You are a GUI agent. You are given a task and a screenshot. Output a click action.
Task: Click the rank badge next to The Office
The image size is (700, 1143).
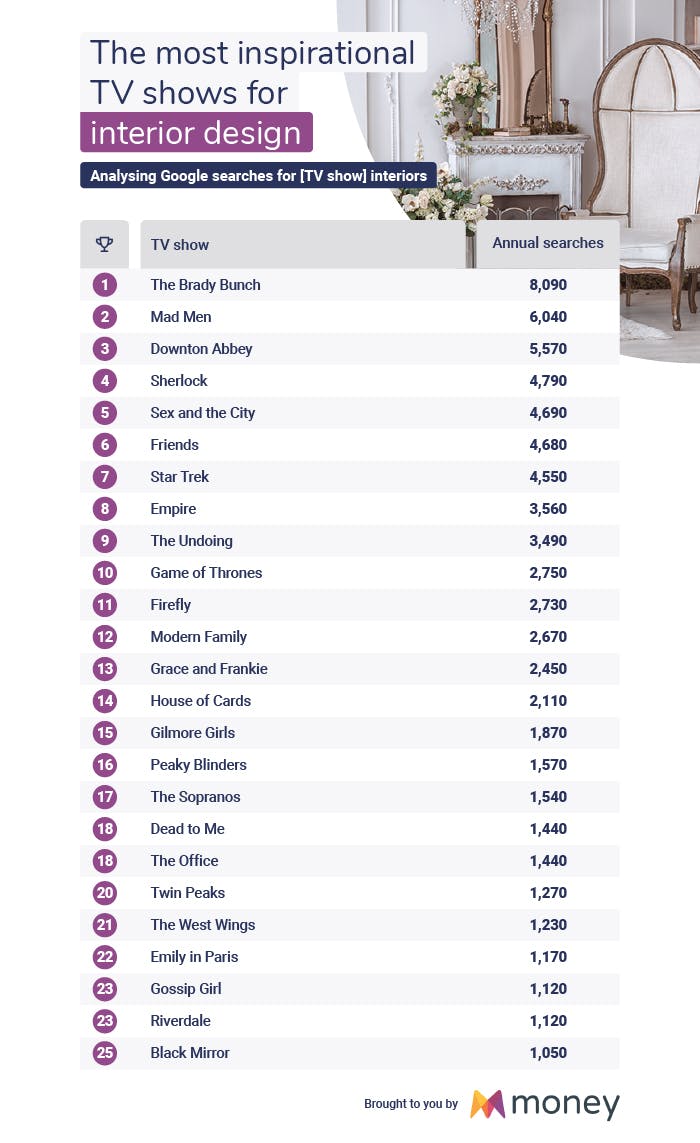coord(105,861)
